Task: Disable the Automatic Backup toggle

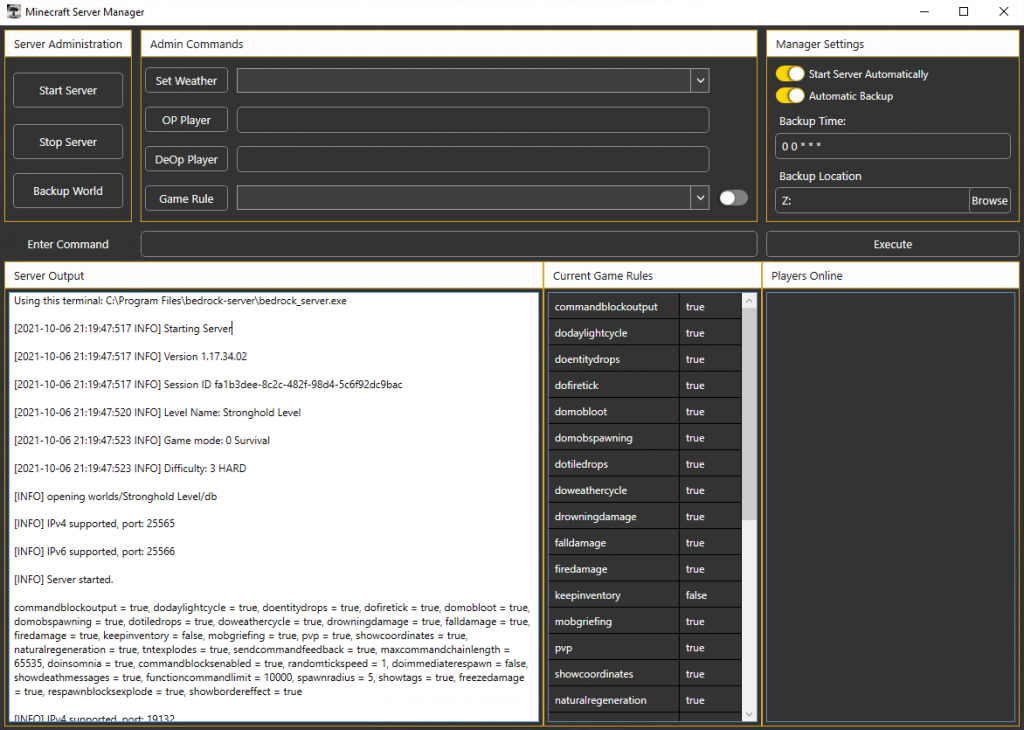Action: point(790,96)
